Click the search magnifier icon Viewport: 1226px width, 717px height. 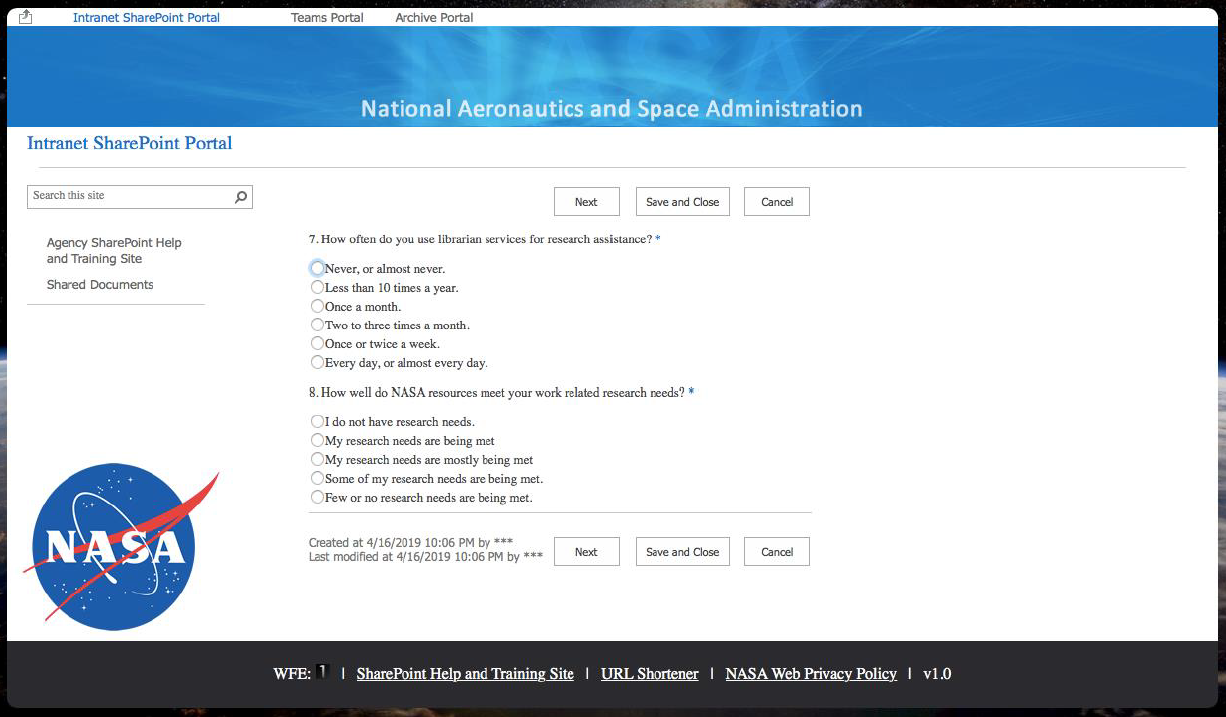coord(240,197)
